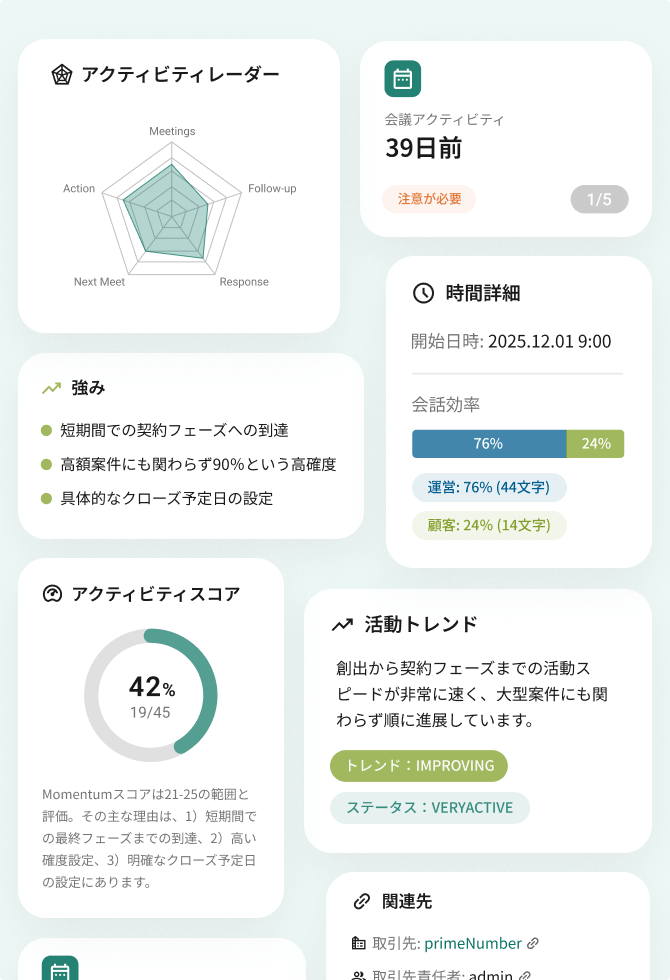The width and height of the screenshot is (670, 980).
Task: Click the 顧客: 24% (14文字) chip
Action: point(488,526)
